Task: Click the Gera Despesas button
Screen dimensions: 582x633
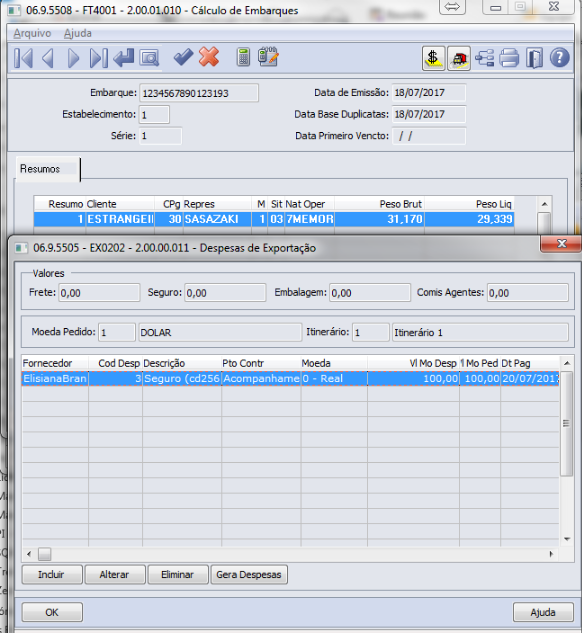Action: (249, 574)
